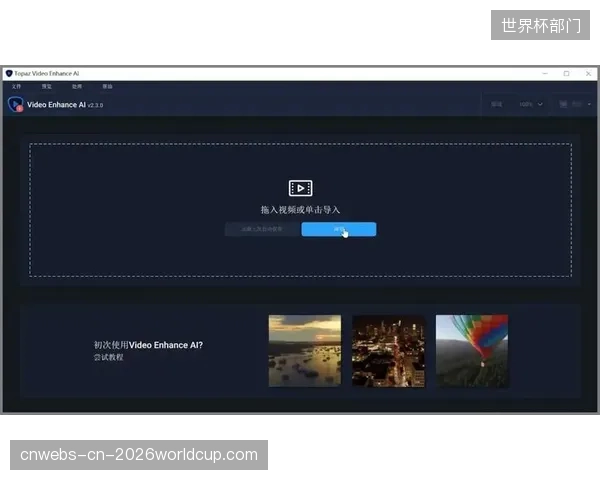Open the hot air balloon tutorial thumbnail

(x=472, y=351)
